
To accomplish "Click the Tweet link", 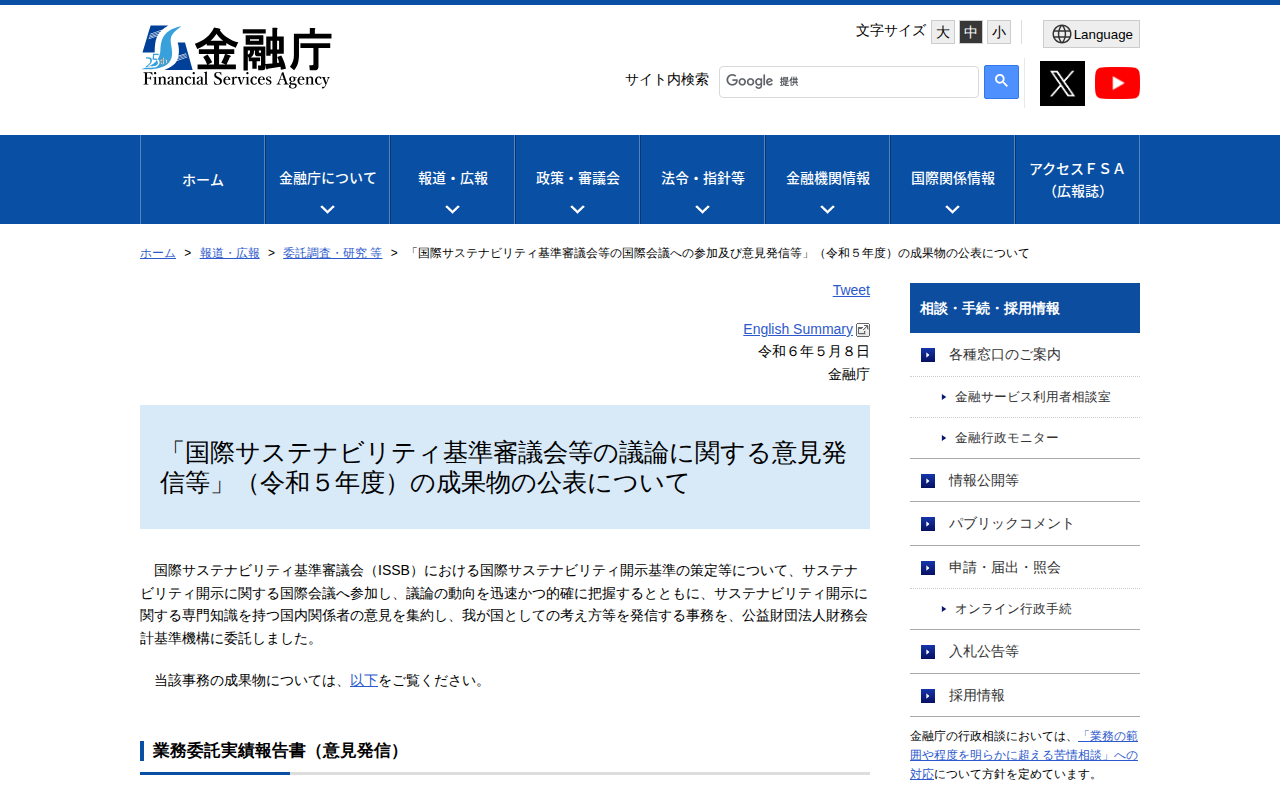I will click(x=851, y=290).
